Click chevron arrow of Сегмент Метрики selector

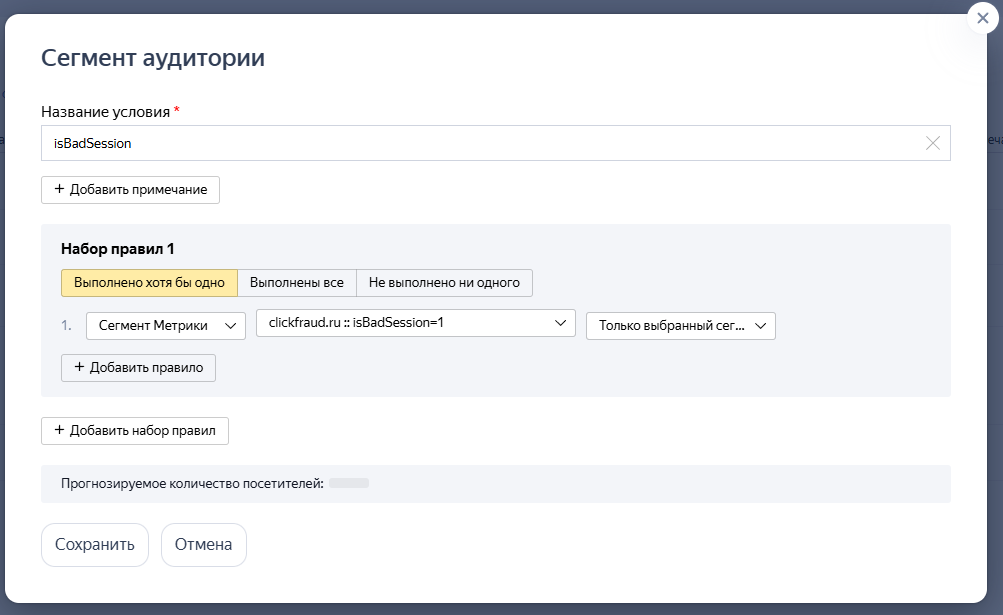[x=230, y=326]
